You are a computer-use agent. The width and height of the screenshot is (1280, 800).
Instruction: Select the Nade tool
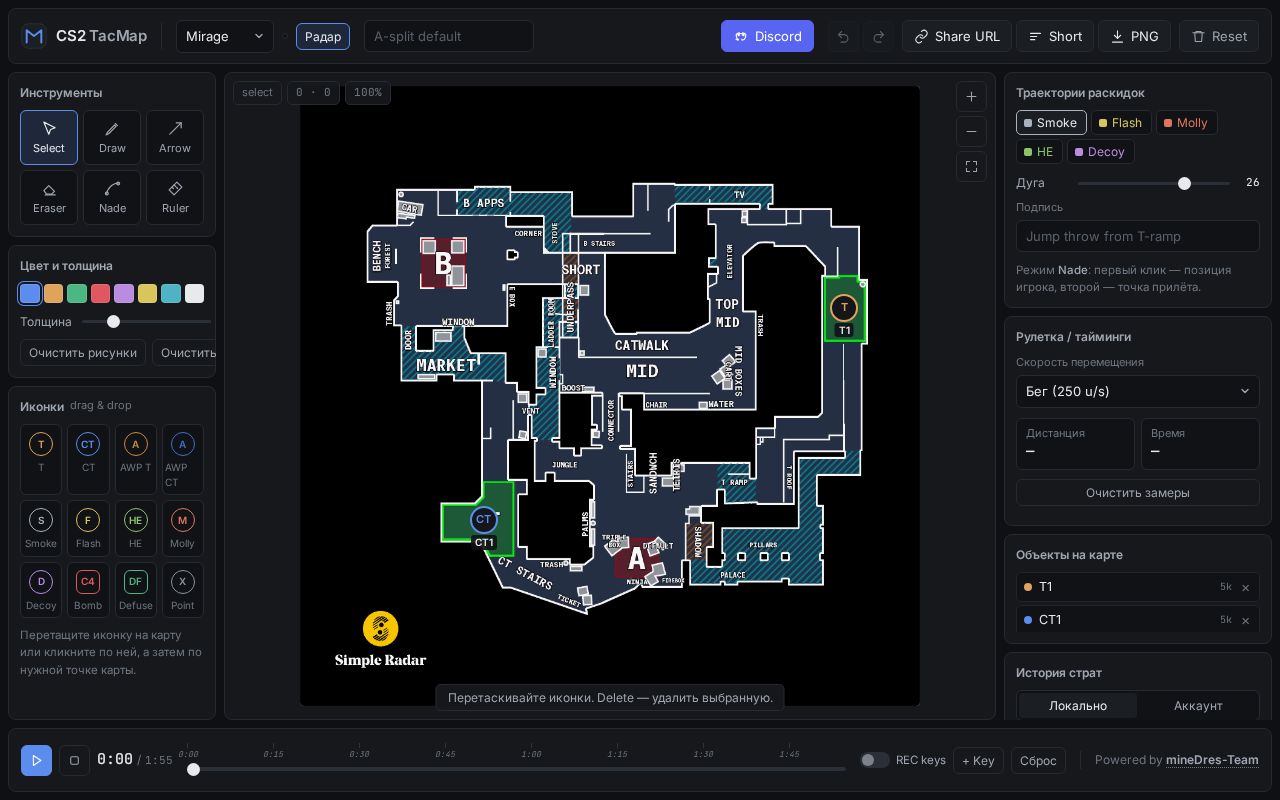(112, 197)
